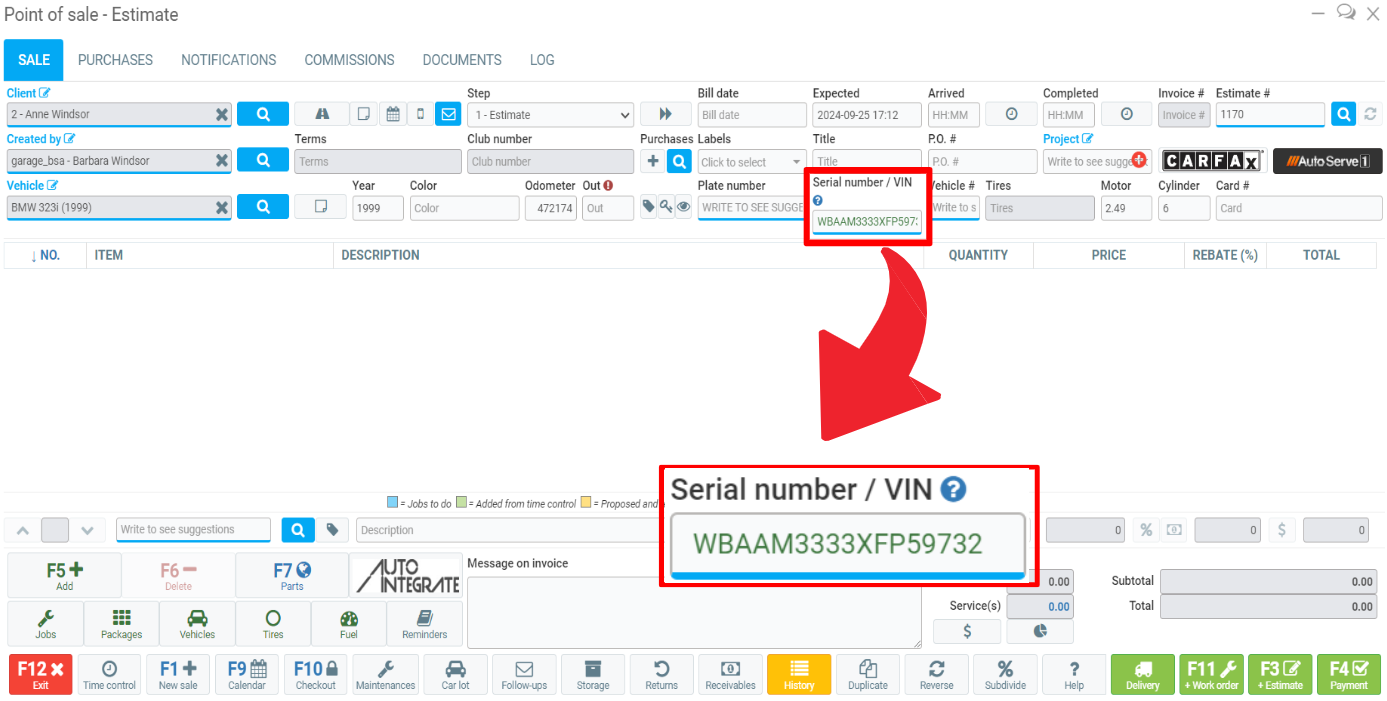This screenshot has width=1387, height=701.
Task: Open the DOCUMENTS tab
Action: [462, 60]
